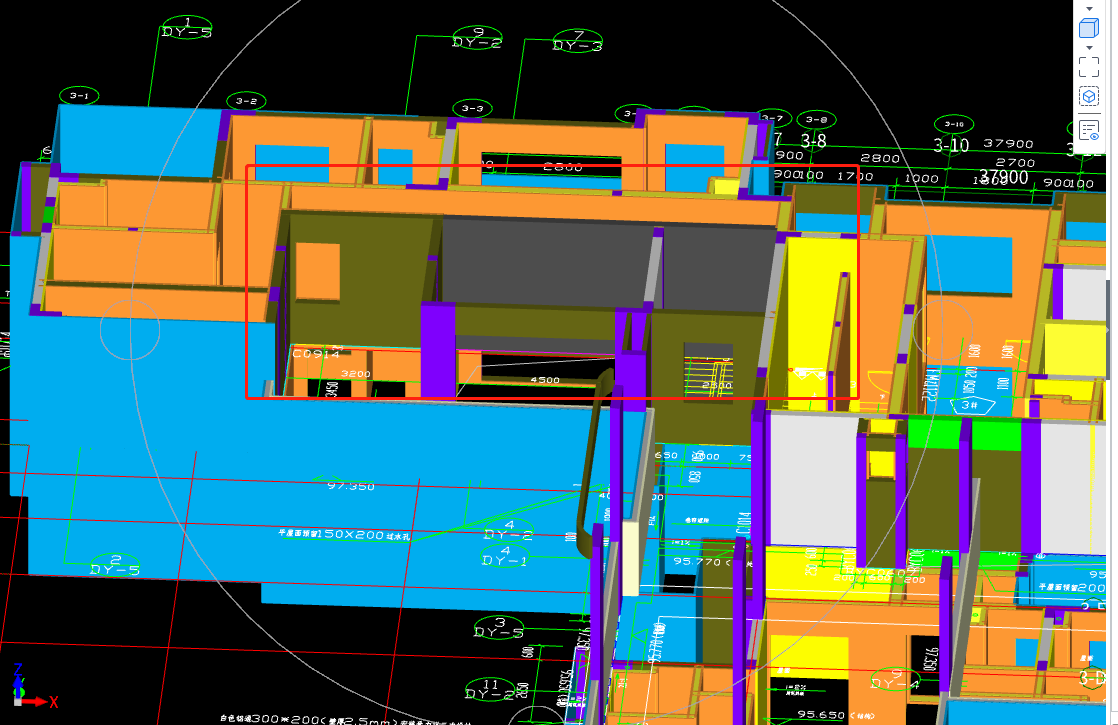Select the '2 DY-5' section marker

tap(115, 565)
